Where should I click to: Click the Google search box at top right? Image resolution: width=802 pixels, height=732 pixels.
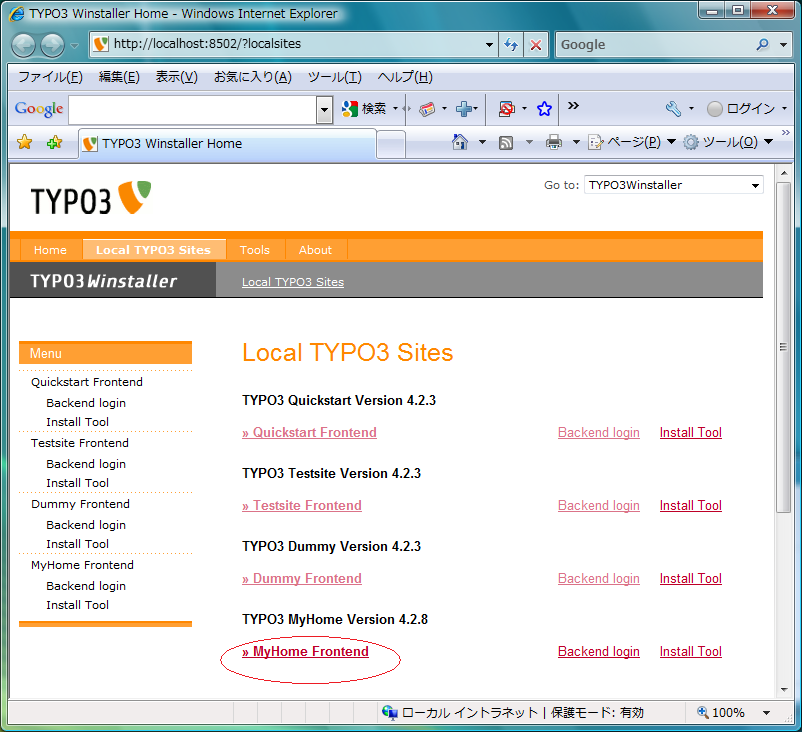[656, 45]
